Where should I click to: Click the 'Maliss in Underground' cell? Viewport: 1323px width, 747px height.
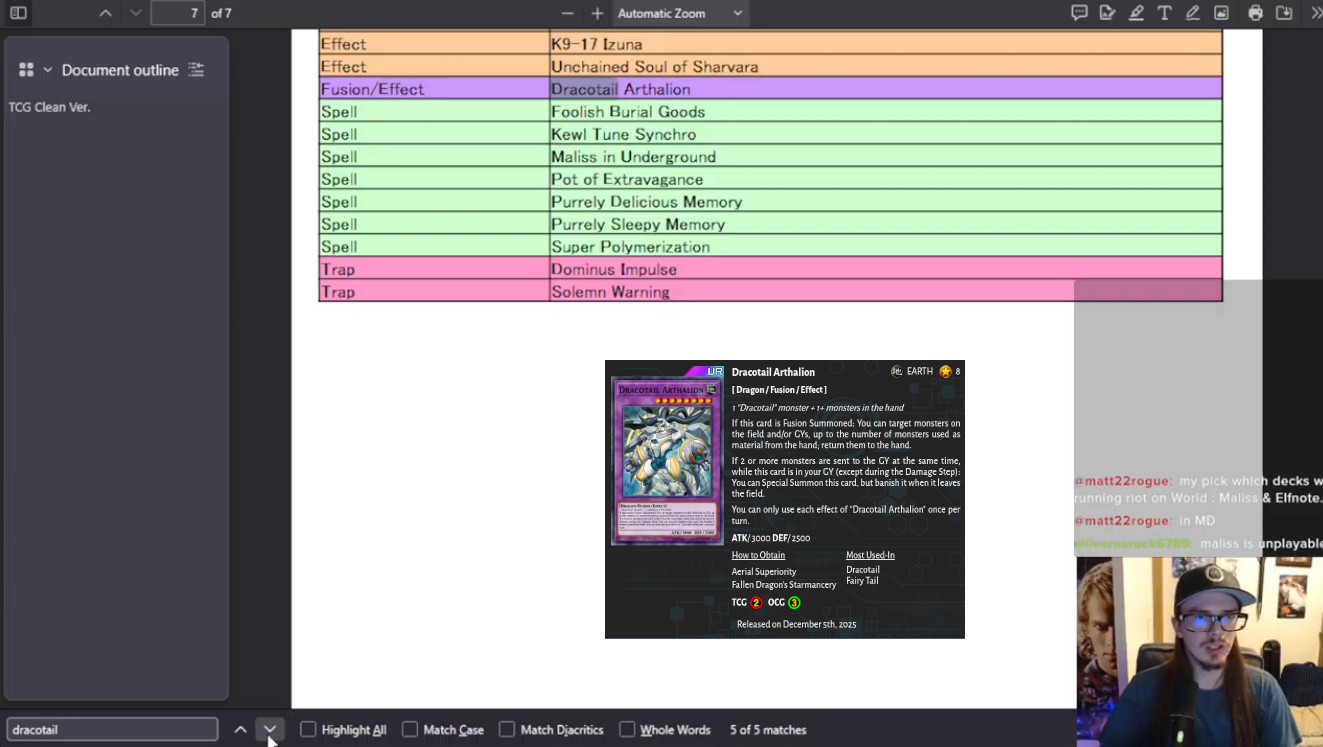[x=886, y=156]
